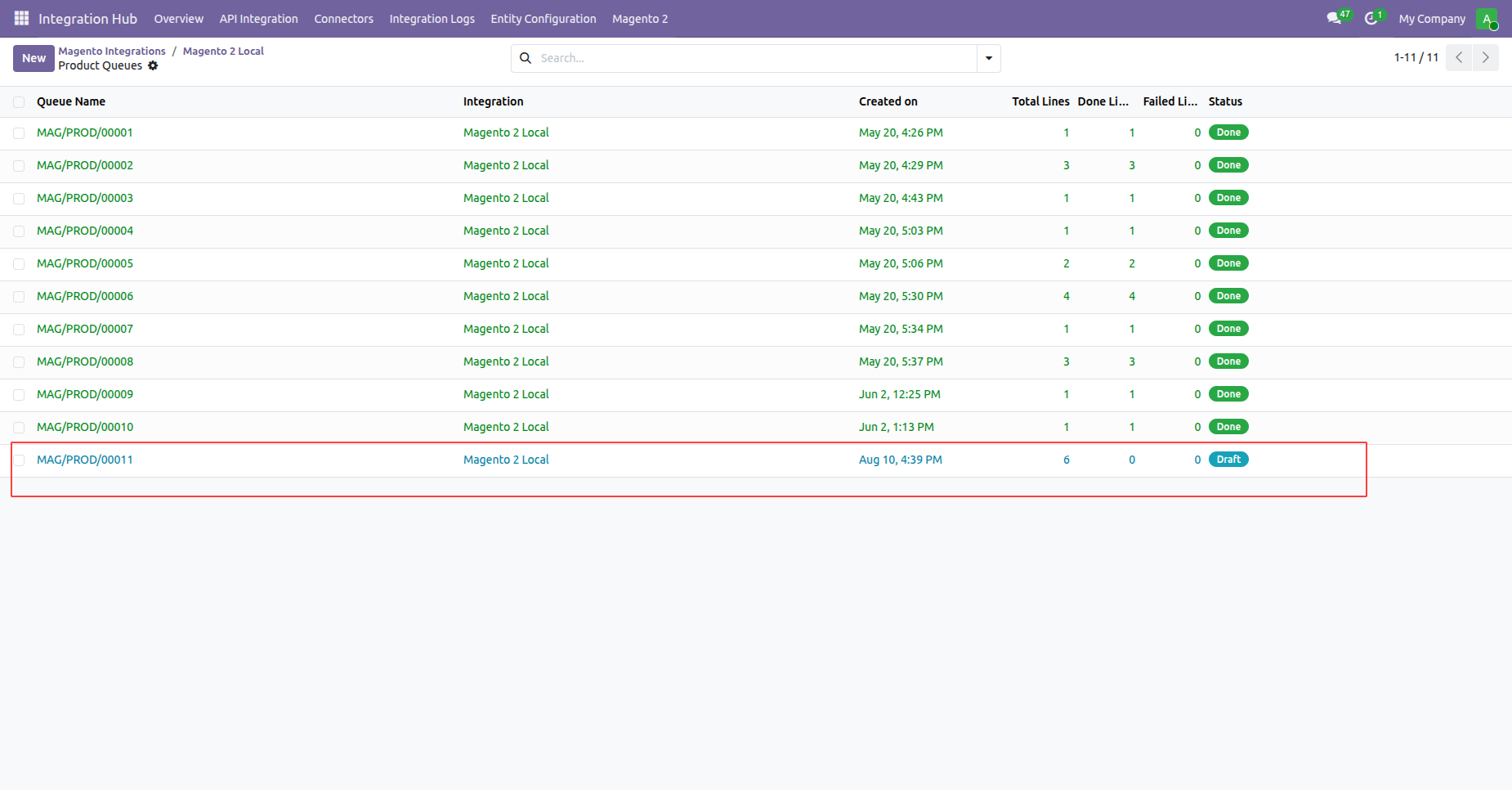Select all rows with header checkbox

pyautogui.click(x=19, y=102)
